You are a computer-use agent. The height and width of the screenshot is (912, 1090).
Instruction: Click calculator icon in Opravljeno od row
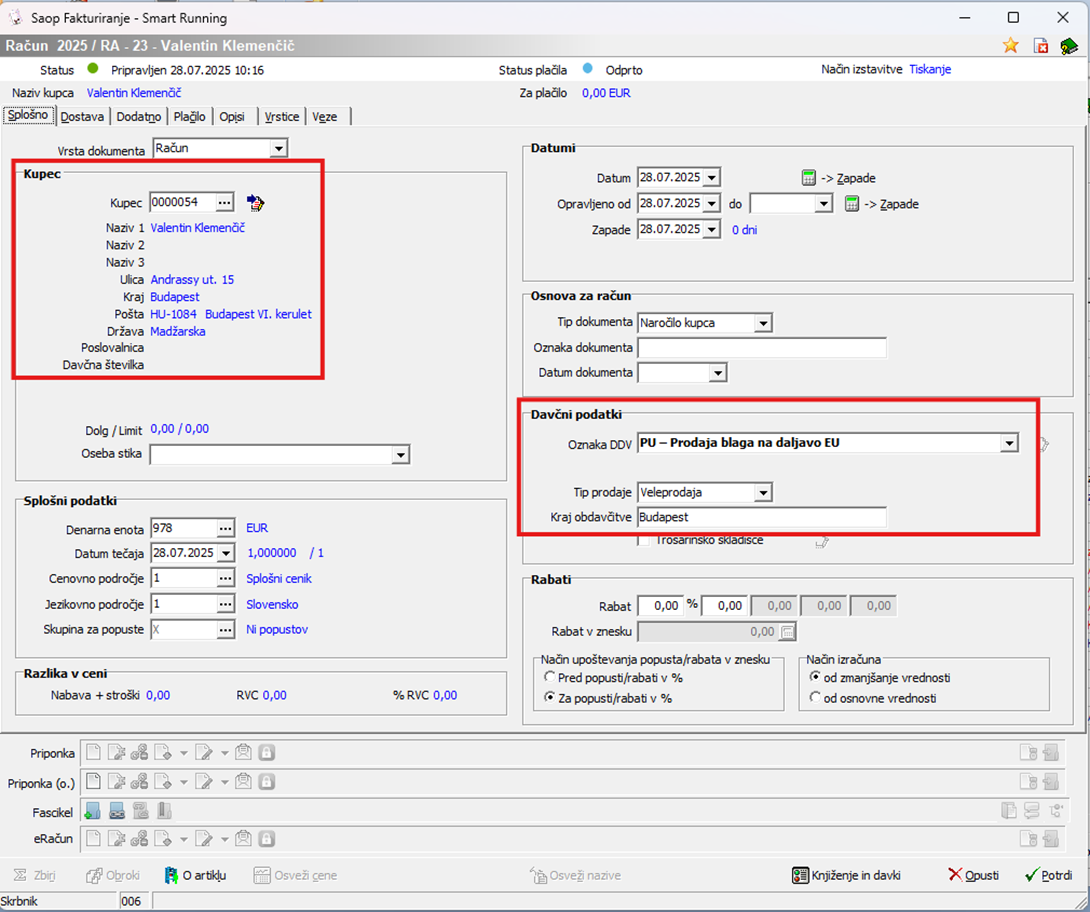click(x=852, y=204)
